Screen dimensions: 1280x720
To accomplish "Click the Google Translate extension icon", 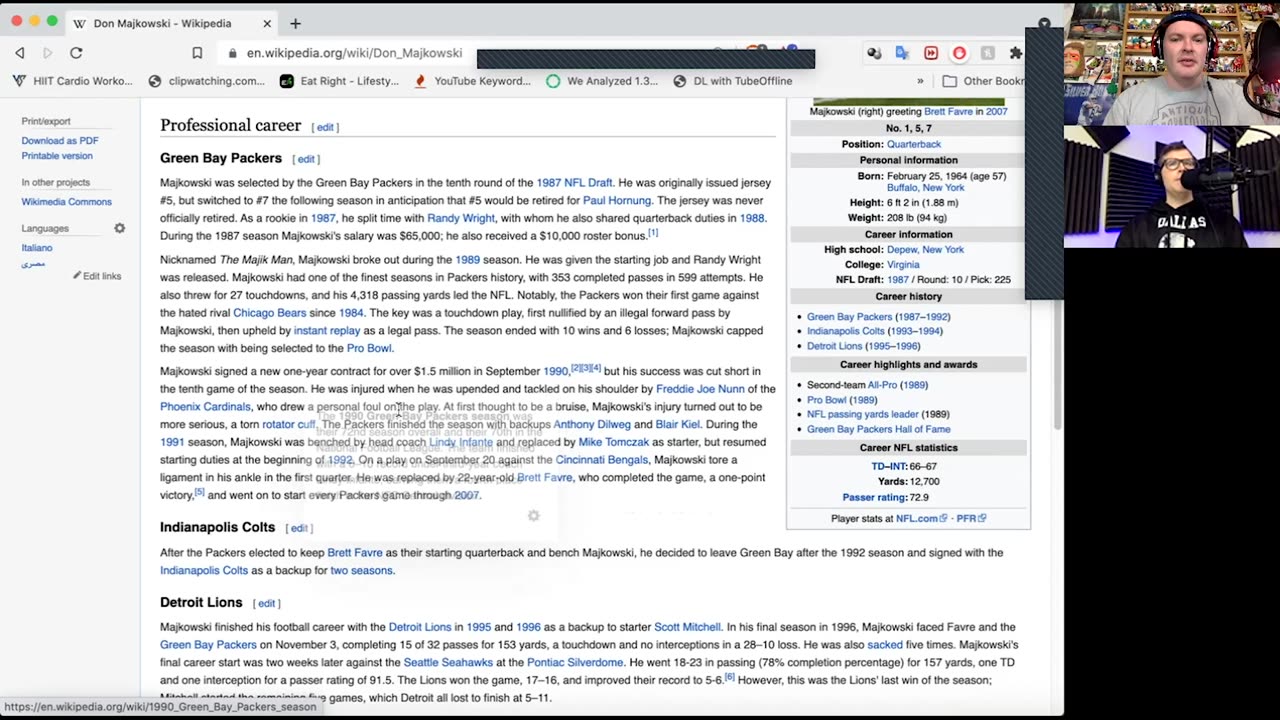I will click(x=902, y=53).
